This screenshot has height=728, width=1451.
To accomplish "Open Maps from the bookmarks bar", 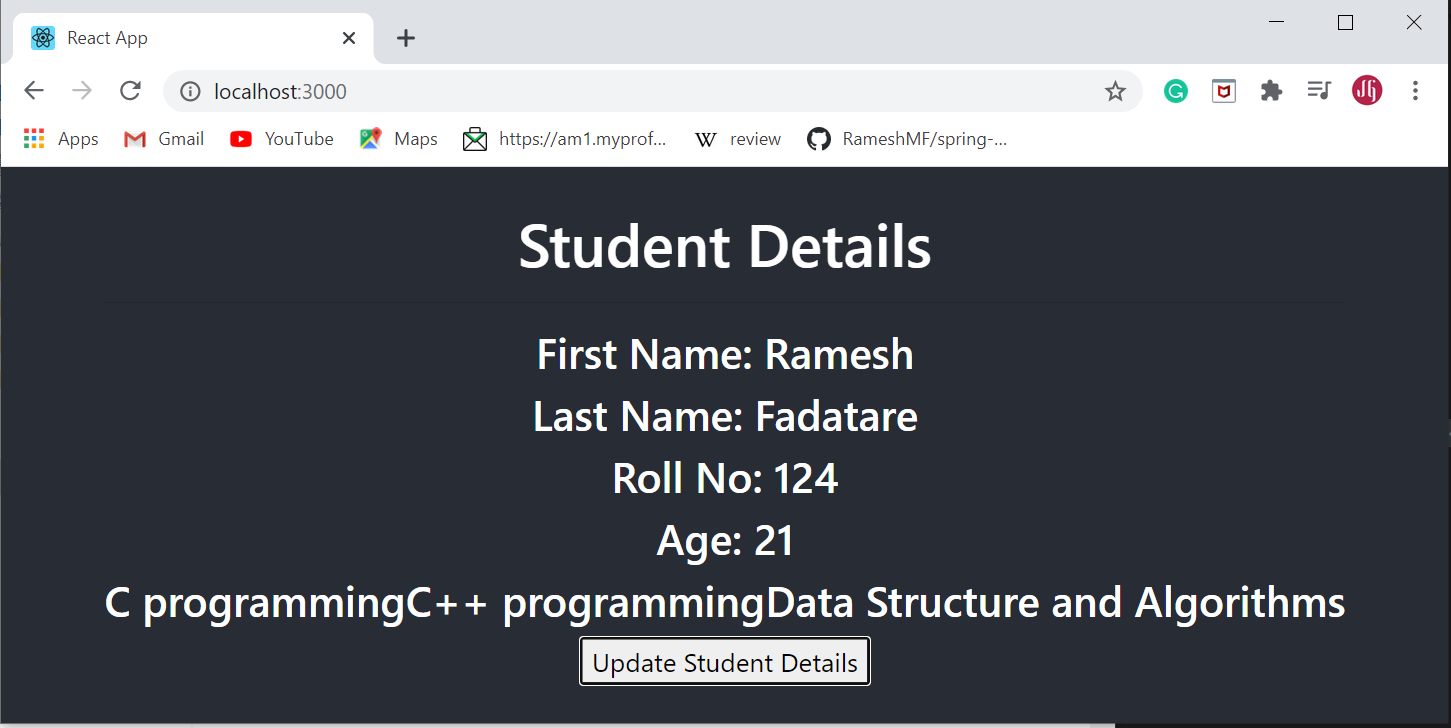I will click(397, 139).
